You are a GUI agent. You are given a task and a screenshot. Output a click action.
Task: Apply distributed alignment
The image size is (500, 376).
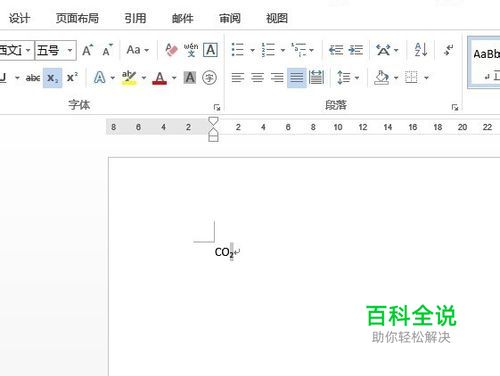316,77
